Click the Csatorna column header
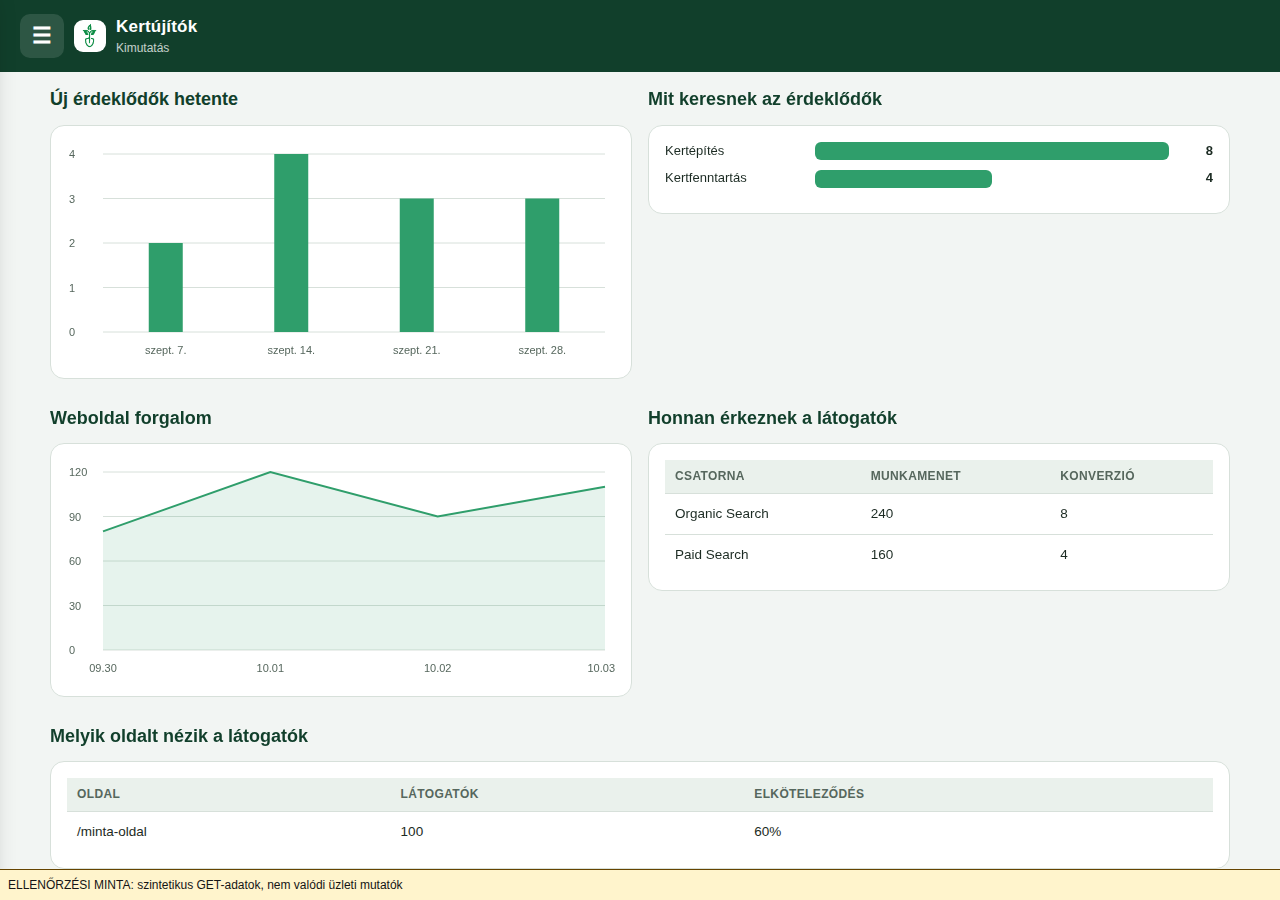1280x900 pixels. point(710,476)
